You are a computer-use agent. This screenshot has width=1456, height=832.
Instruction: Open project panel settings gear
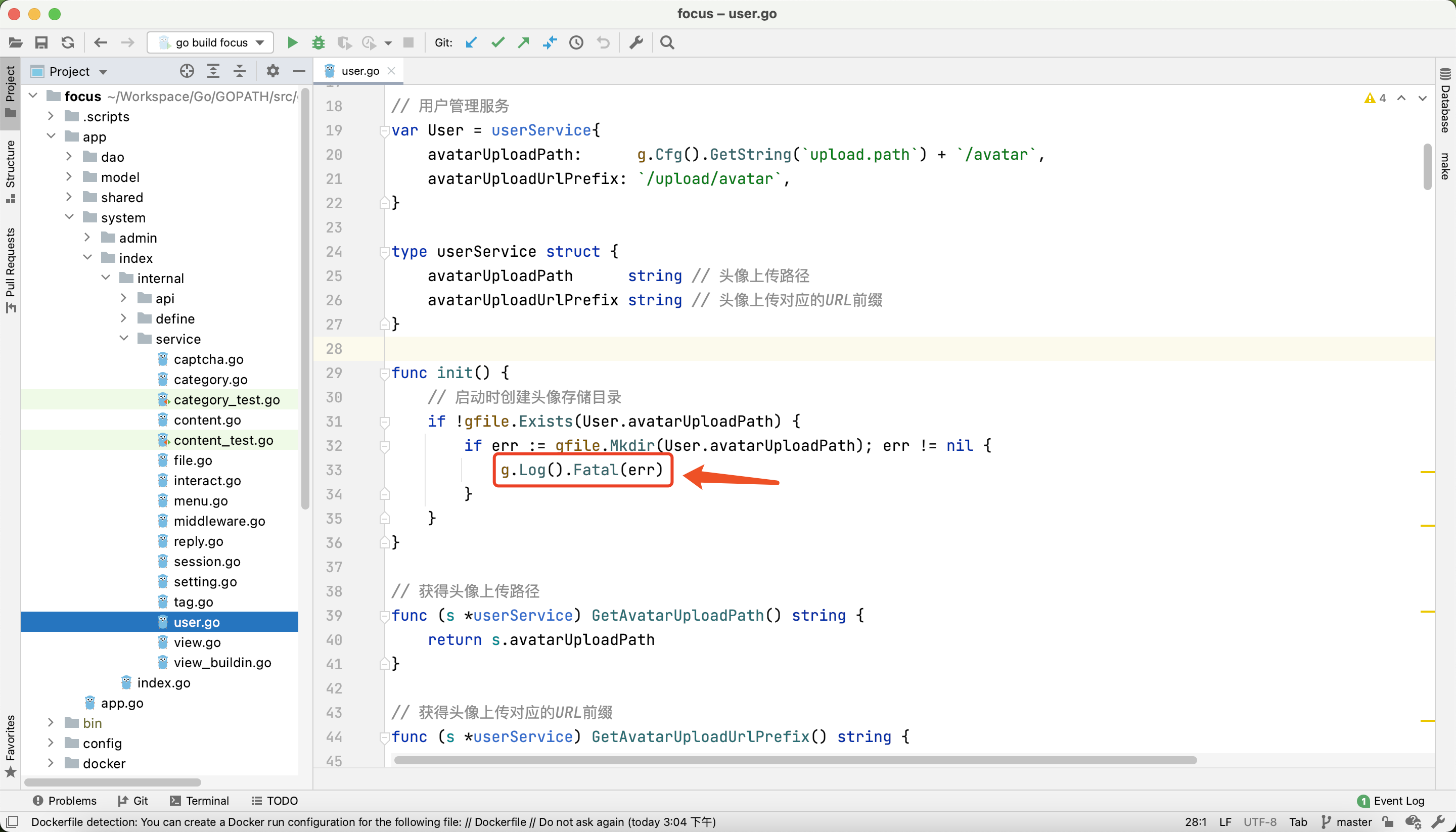(x=272, y=71)
